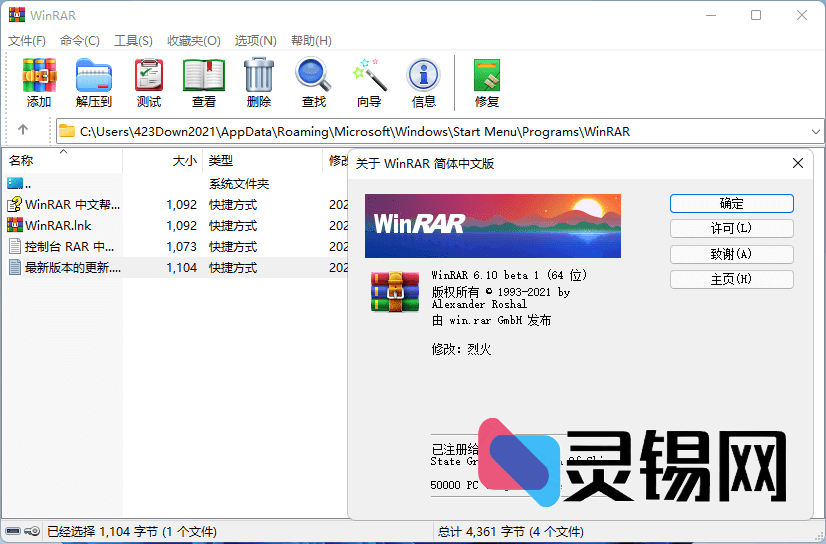Image resolution: width=826 pixels, height=544 pixels.
Task: Click WinRAR banner image in About dialog
Action: [x=493, y=225]
